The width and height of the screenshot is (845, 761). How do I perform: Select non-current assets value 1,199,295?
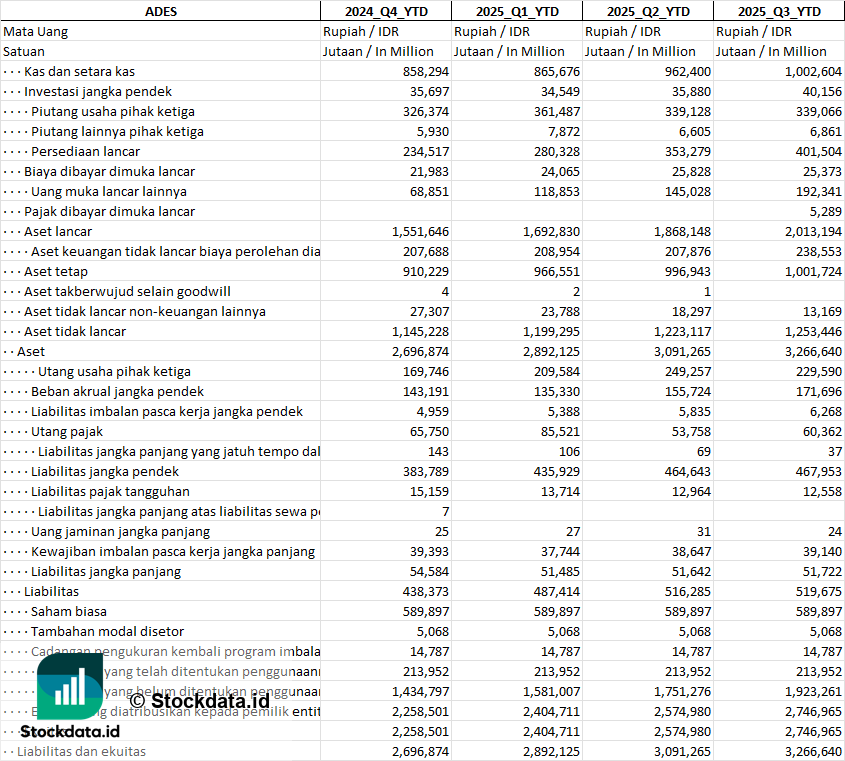tap(551, 330)
